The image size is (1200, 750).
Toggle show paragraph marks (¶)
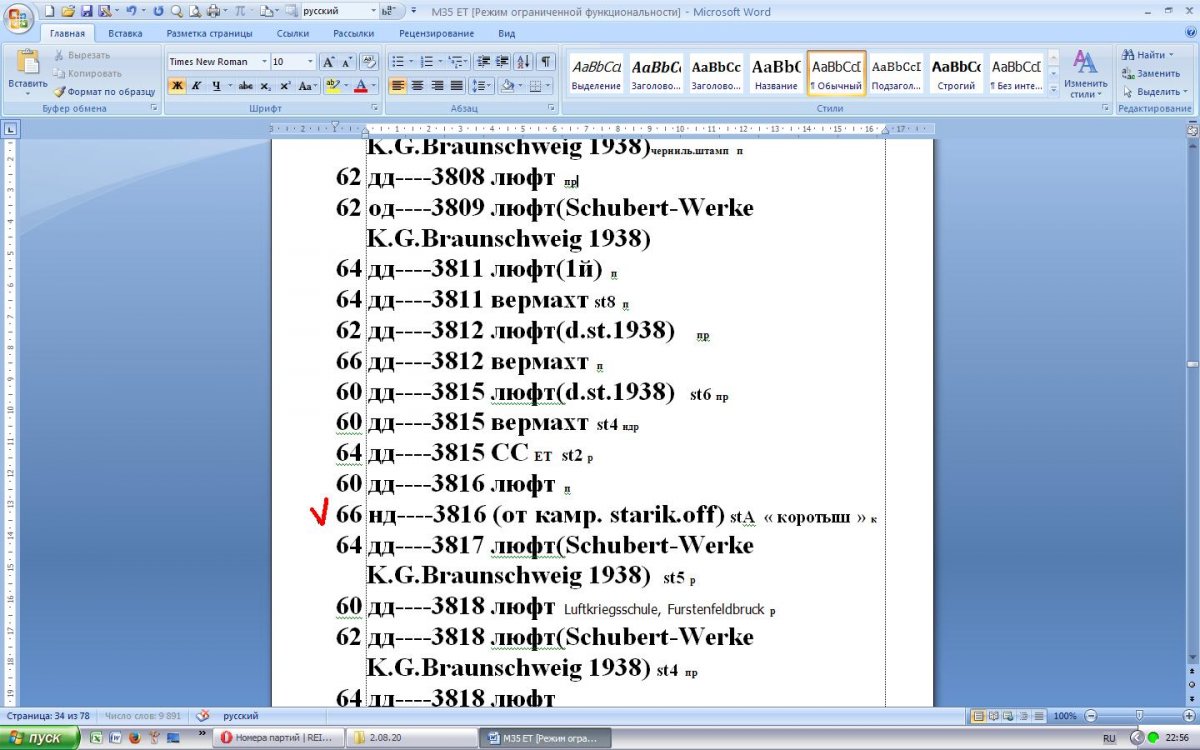pos(547,61)
